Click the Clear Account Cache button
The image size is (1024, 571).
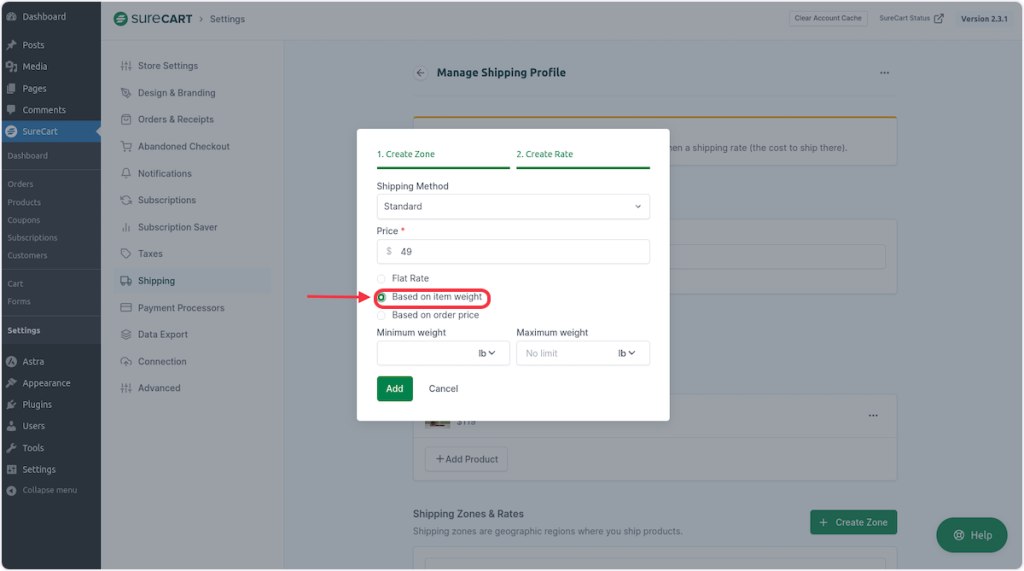click(827, 19)
